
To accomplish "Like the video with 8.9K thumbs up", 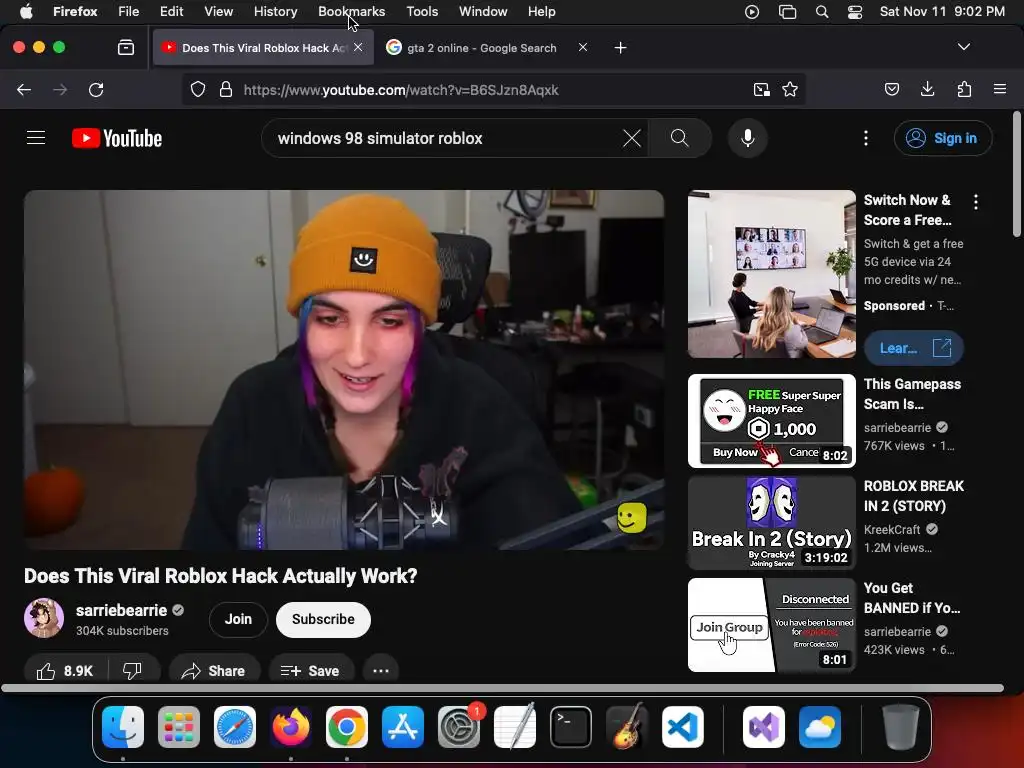I will point(65,671).
